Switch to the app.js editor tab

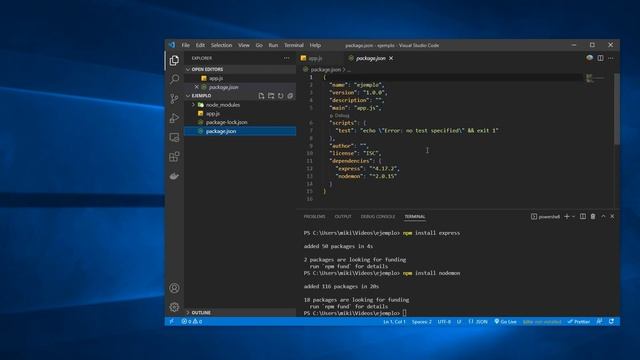coord(320,58)
